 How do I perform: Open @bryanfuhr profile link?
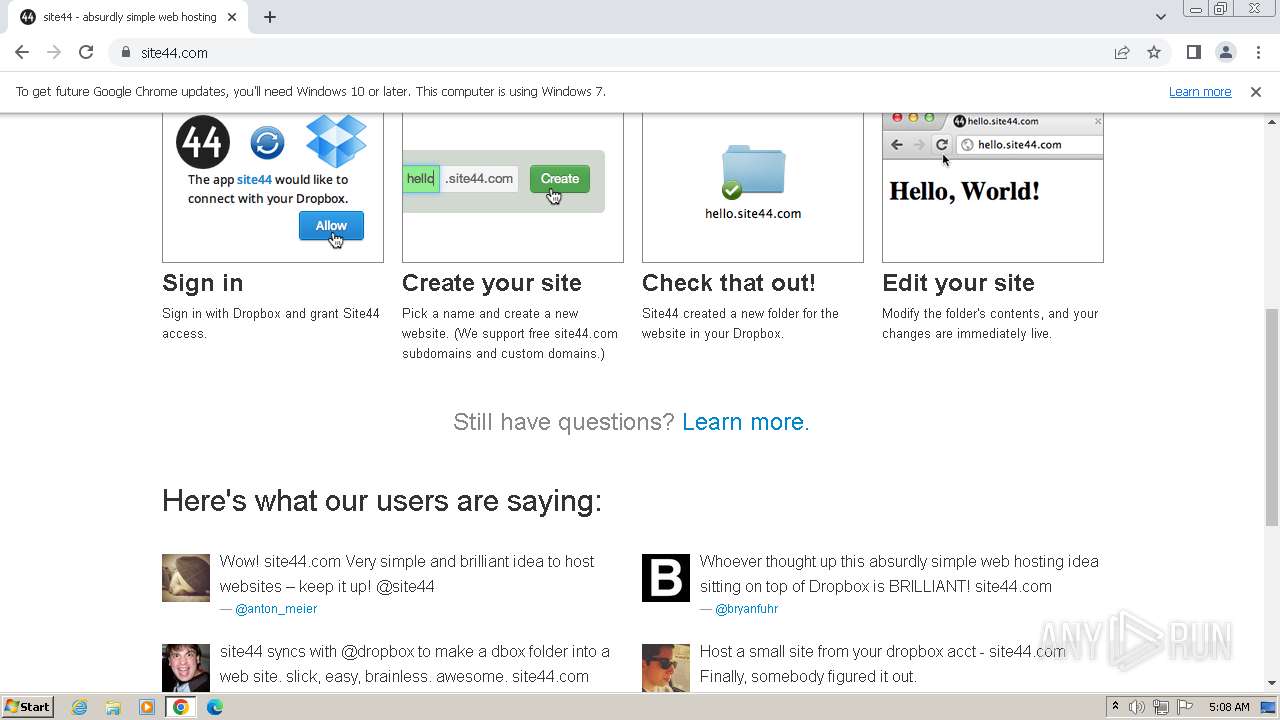(x=746, y=609)
